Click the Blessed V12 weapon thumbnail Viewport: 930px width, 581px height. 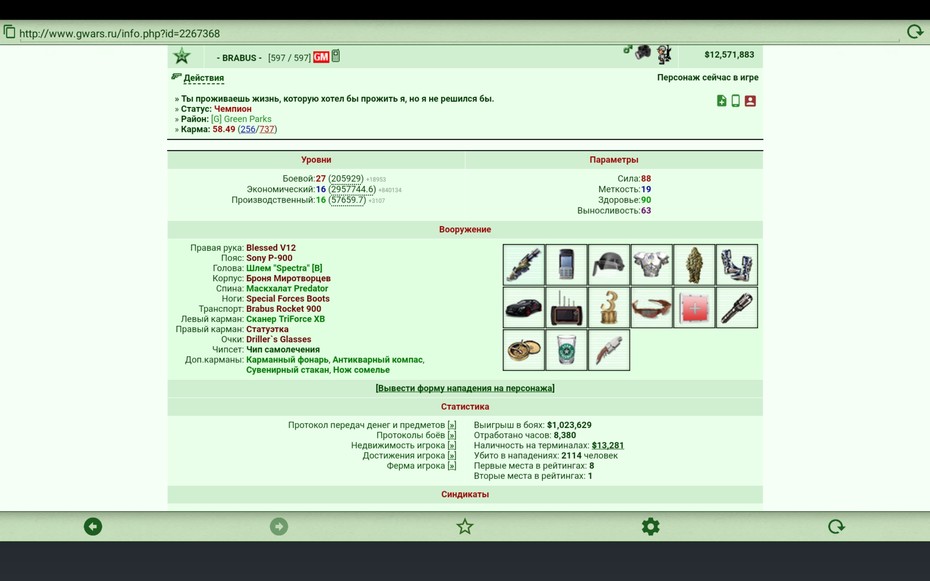click(x=524, y=265)
